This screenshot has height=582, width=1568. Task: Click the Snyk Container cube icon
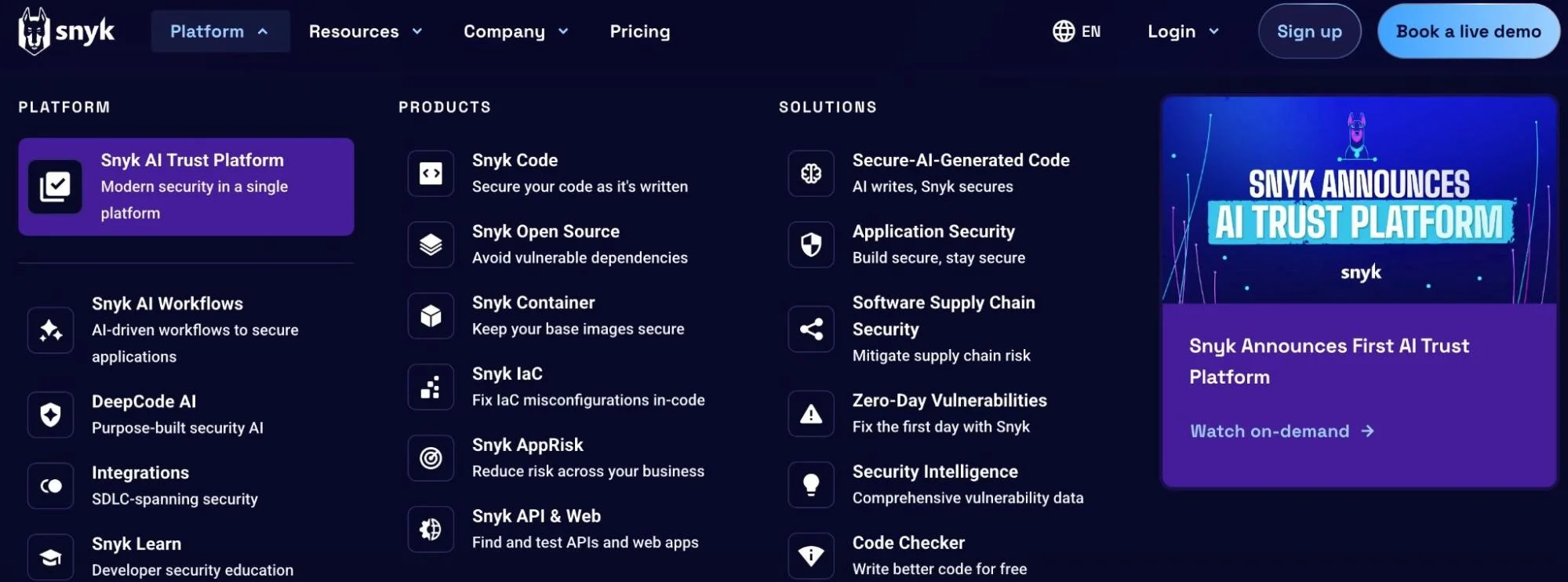coord(431,316)
